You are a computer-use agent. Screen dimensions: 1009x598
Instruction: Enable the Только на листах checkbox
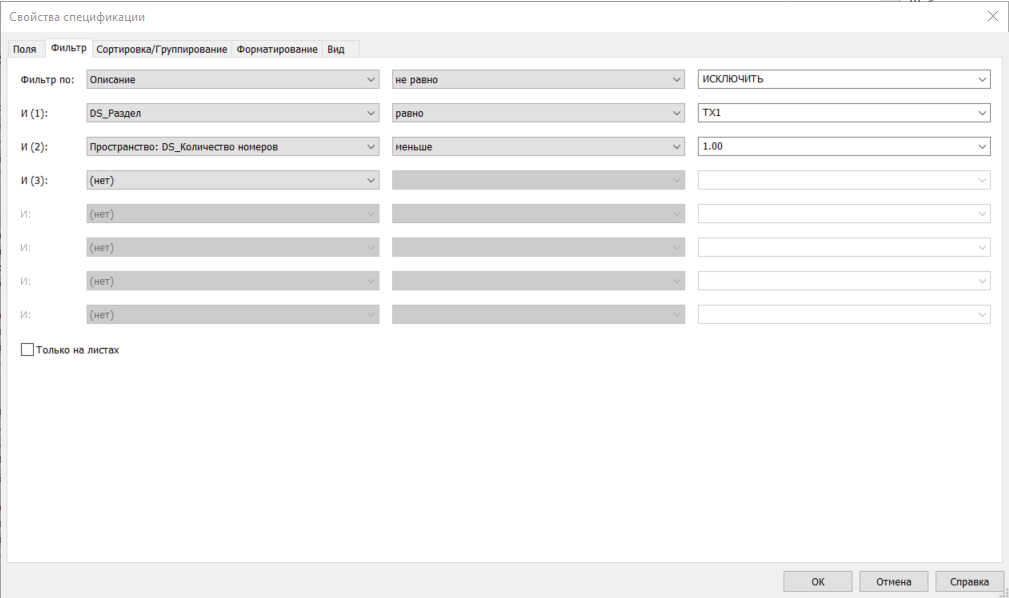tap(28, 350)
